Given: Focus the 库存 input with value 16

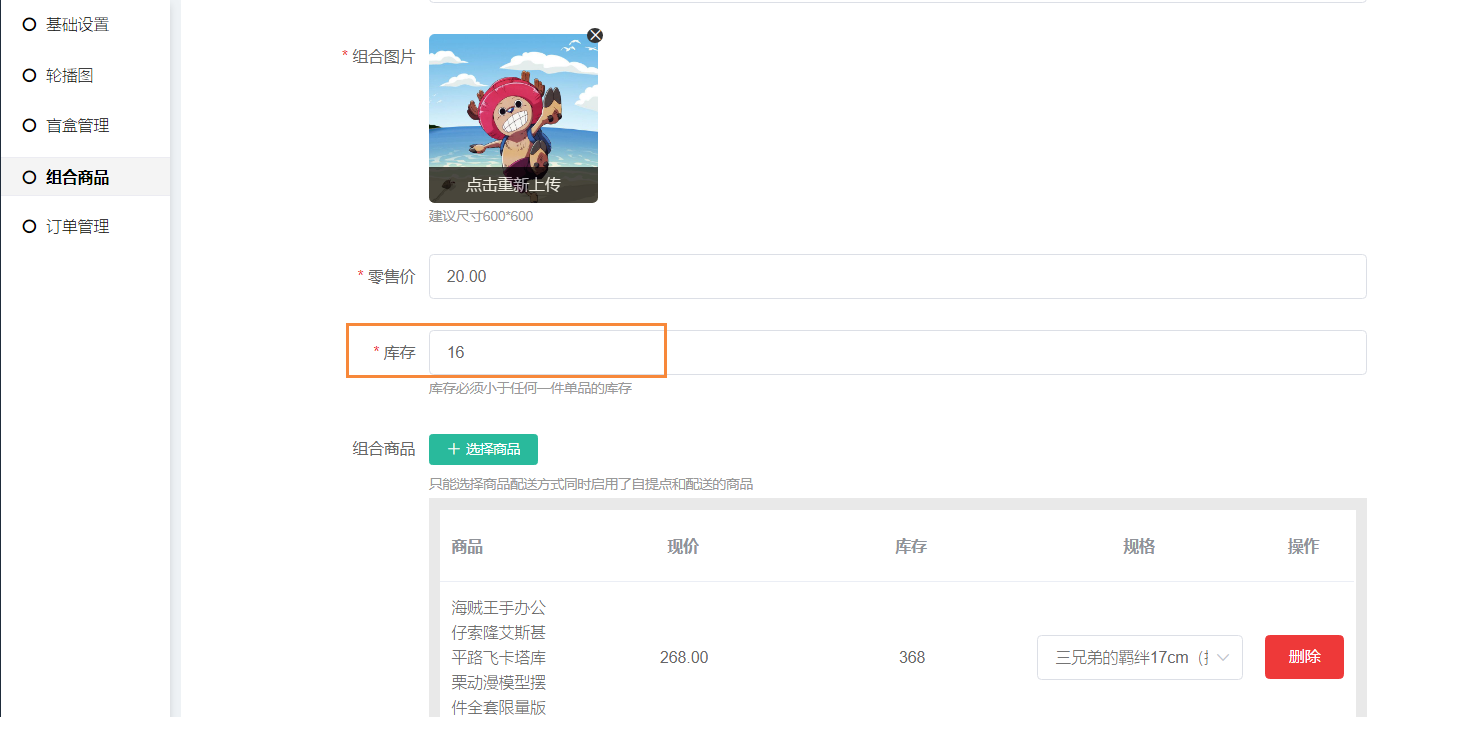Looking at the screenshot, I should [x=897, y=352].
